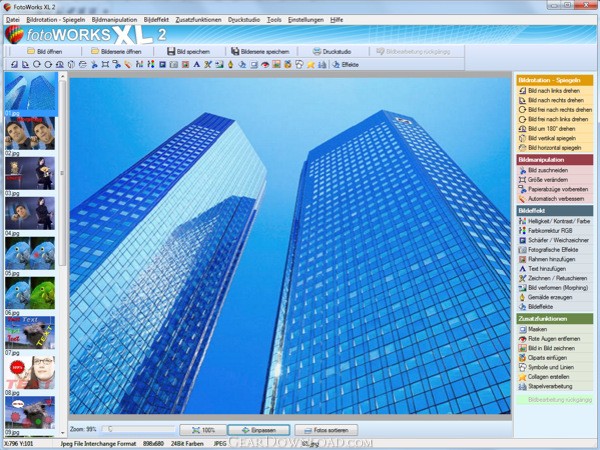Select thumbnail 02.jpg
600x450 pixels.
[x=30, y=133]
